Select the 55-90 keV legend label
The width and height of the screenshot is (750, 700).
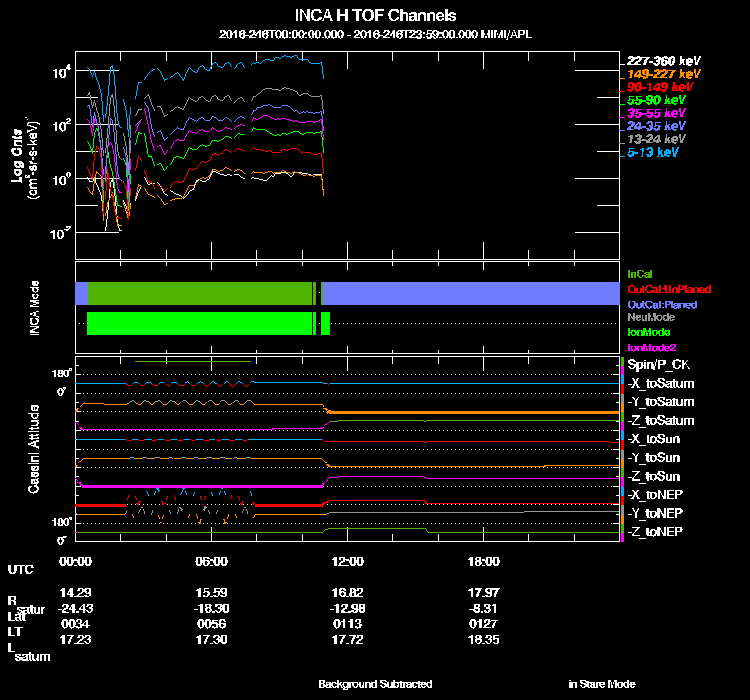656,100
